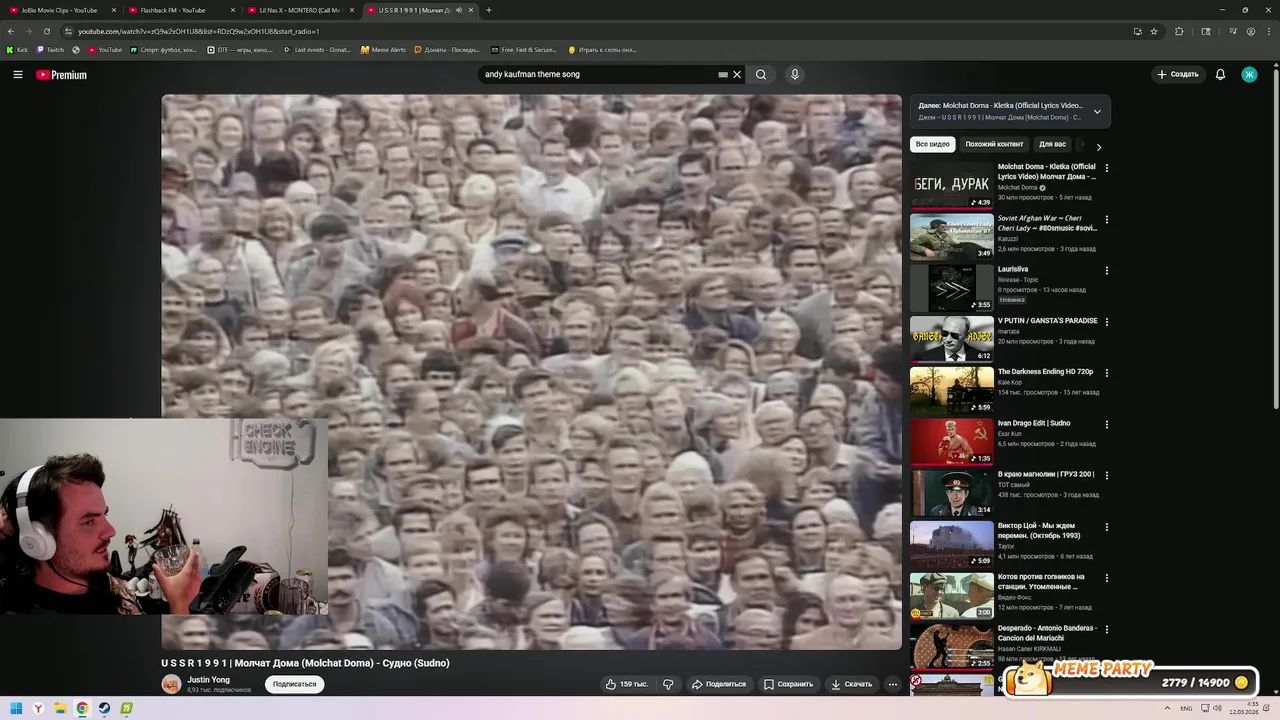Click the main video player
Screen dimensions: 1280x720
click(x=531, y=372)
